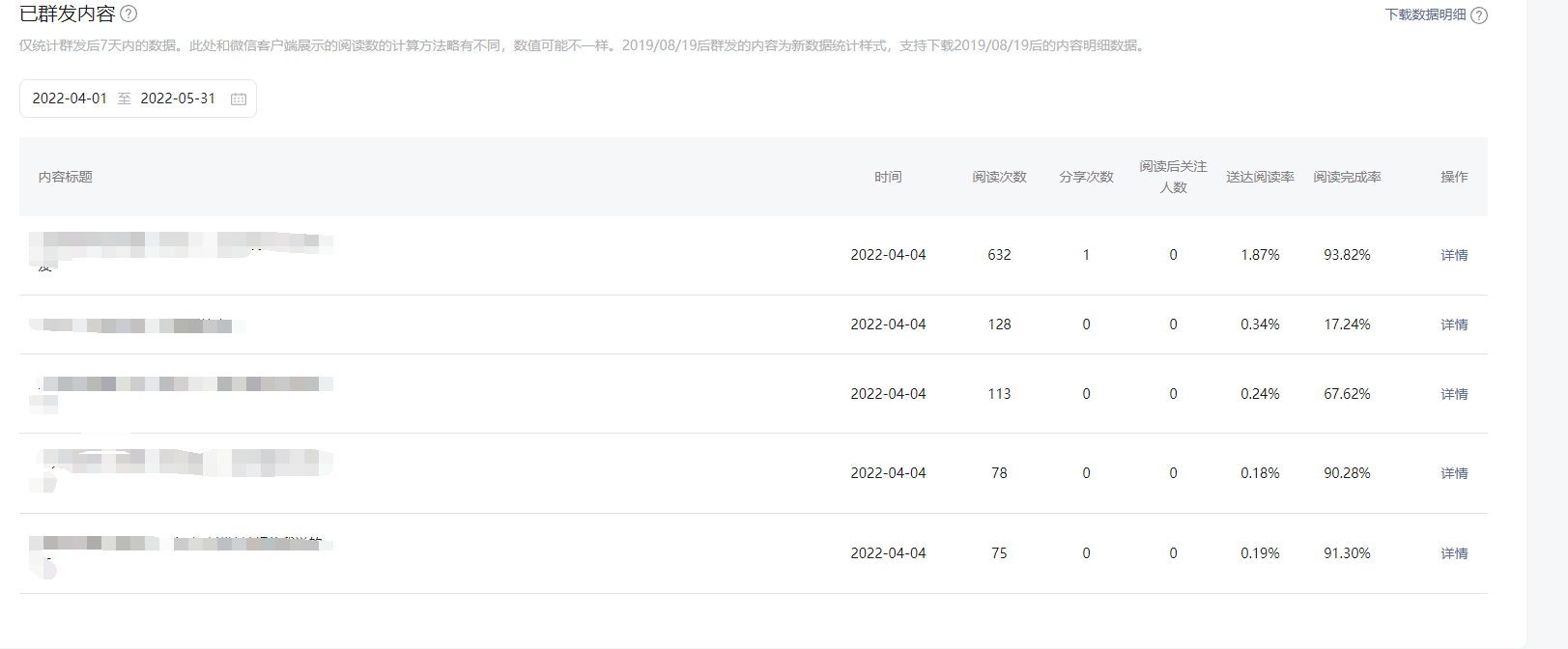Viewport: 1568px width, 649px height.
Task: Select the 阅读完成率 column header
Action: coord(1347,177)
